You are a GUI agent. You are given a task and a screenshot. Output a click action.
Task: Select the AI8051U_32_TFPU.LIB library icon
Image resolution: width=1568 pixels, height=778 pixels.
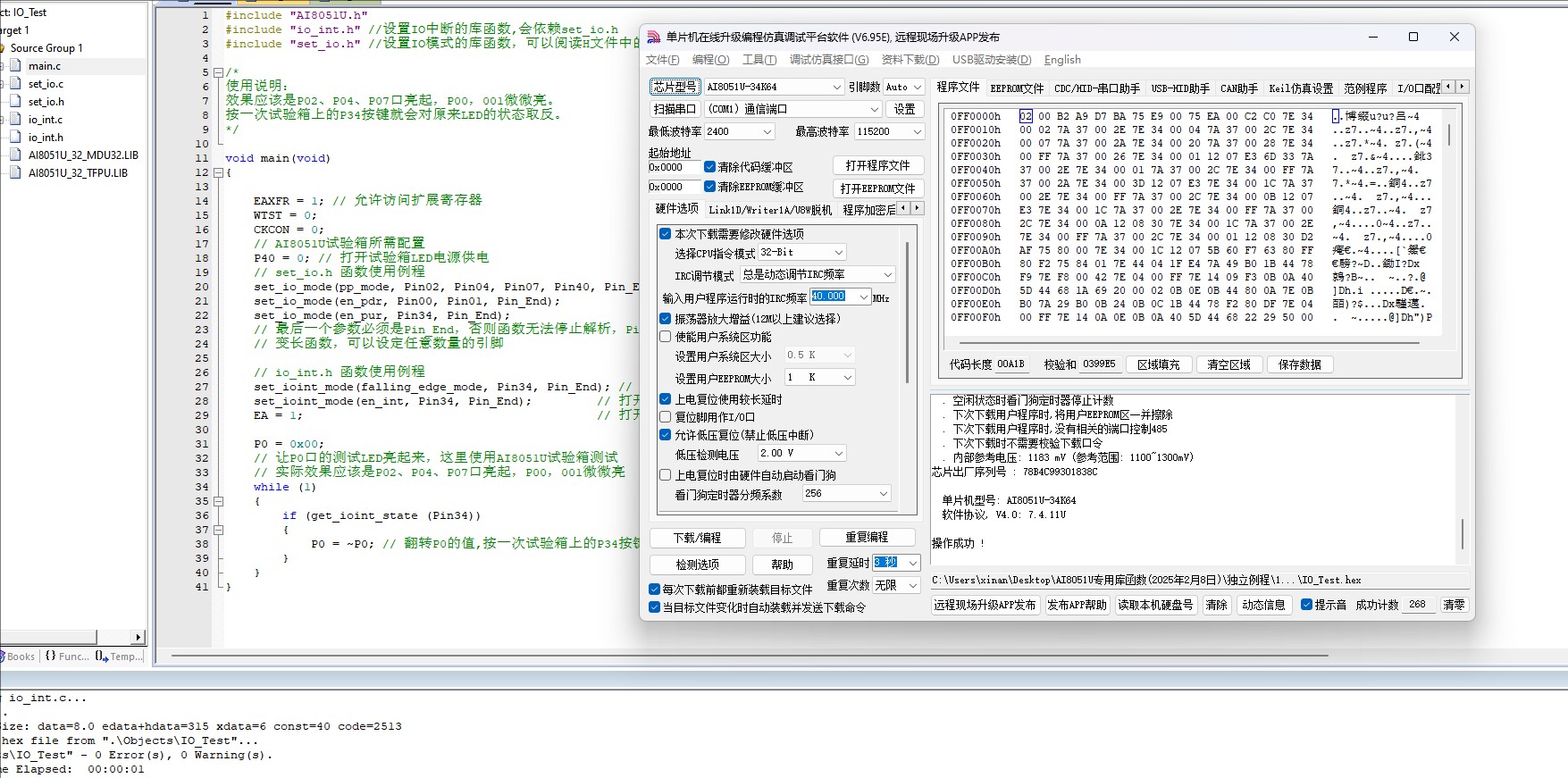(15, 172)
